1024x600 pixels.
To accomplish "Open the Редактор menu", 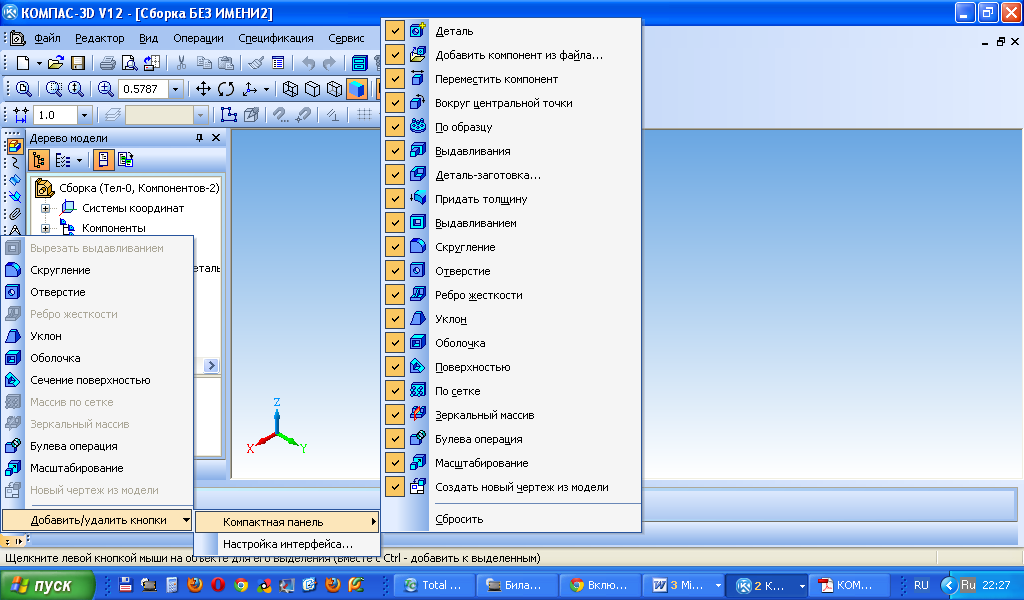I will point(99,38).
